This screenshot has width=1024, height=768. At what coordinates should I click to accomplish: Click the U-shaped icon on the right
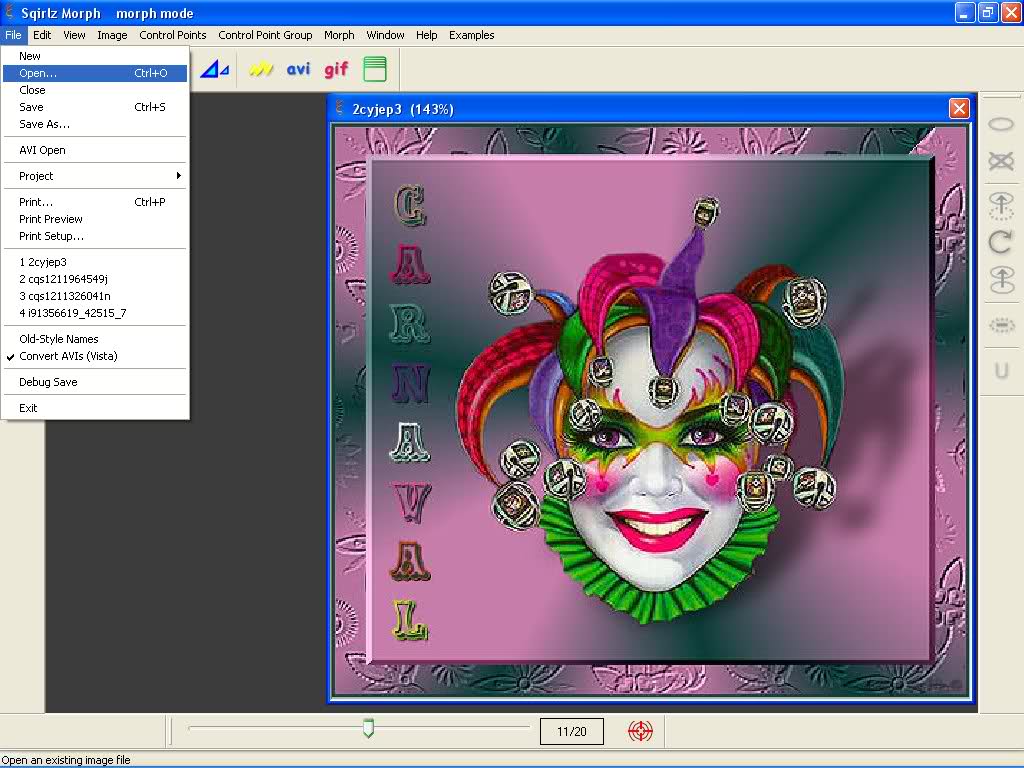pos(1001,370)
